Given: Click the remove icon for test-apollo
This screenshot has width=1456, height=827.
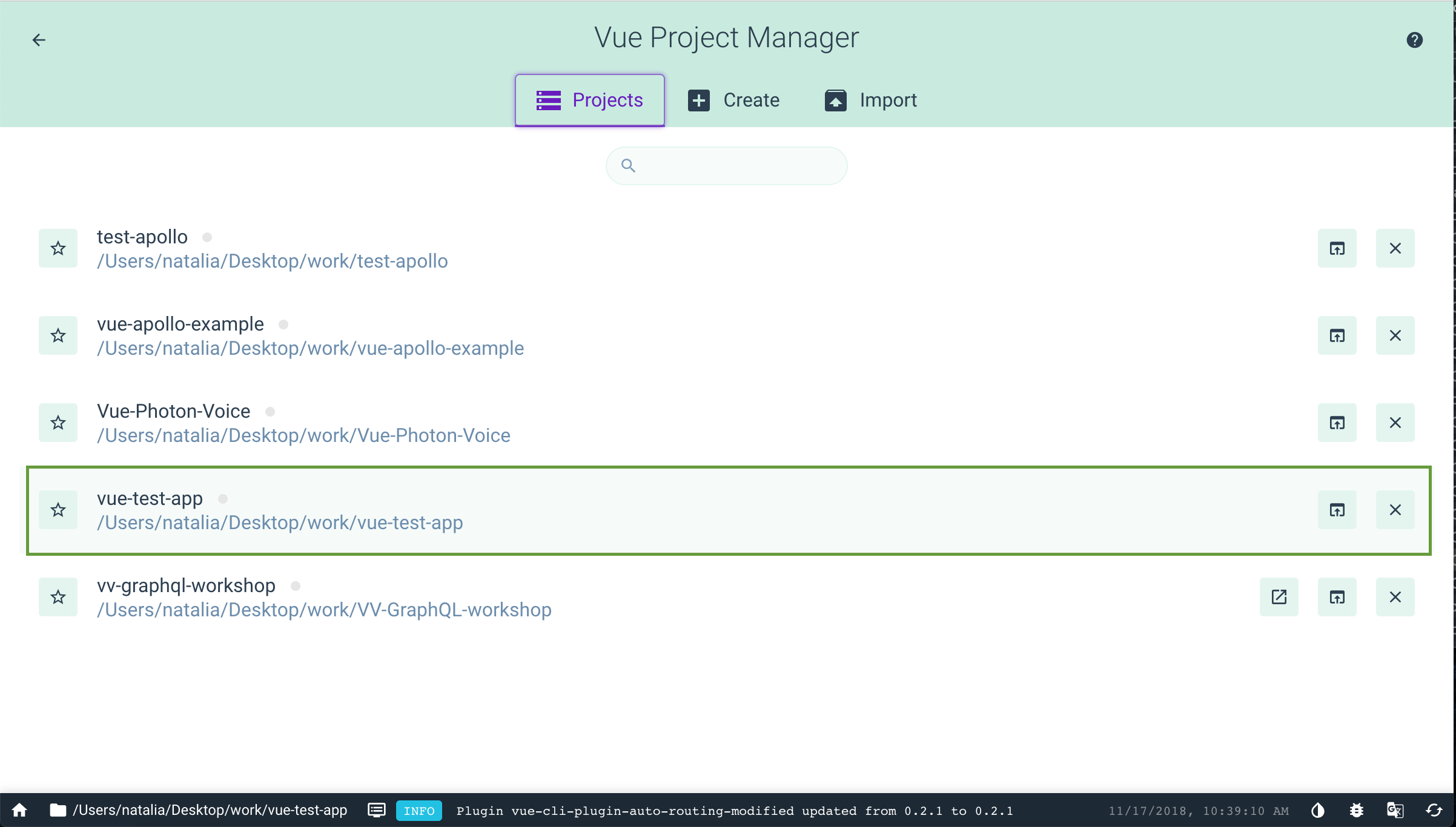Looking at the screenshot, I should coord(1395,248).
